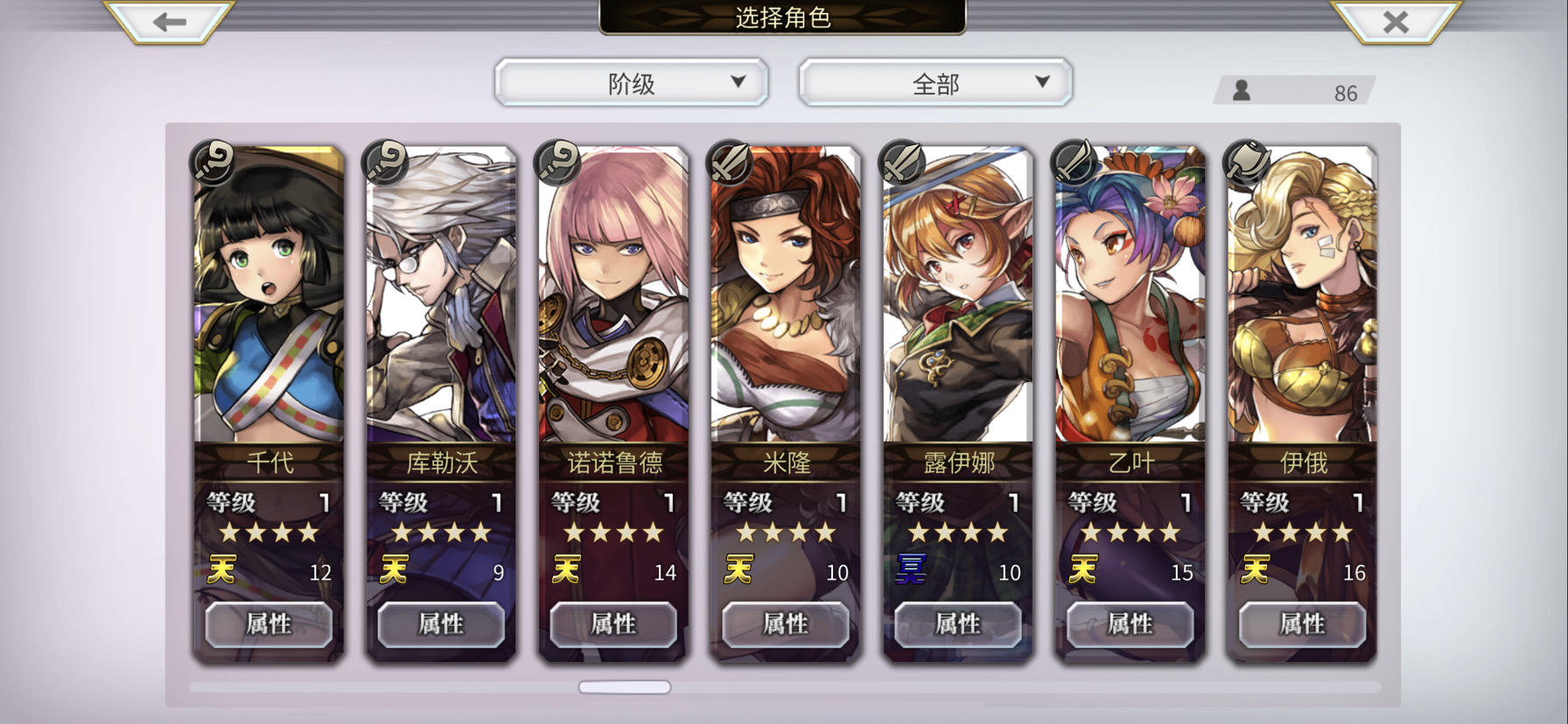Image resolution: width=1568 pixels, height=724 pixels.
Task: Choose the 库勒沃 character card
Action: click(441, 402)
